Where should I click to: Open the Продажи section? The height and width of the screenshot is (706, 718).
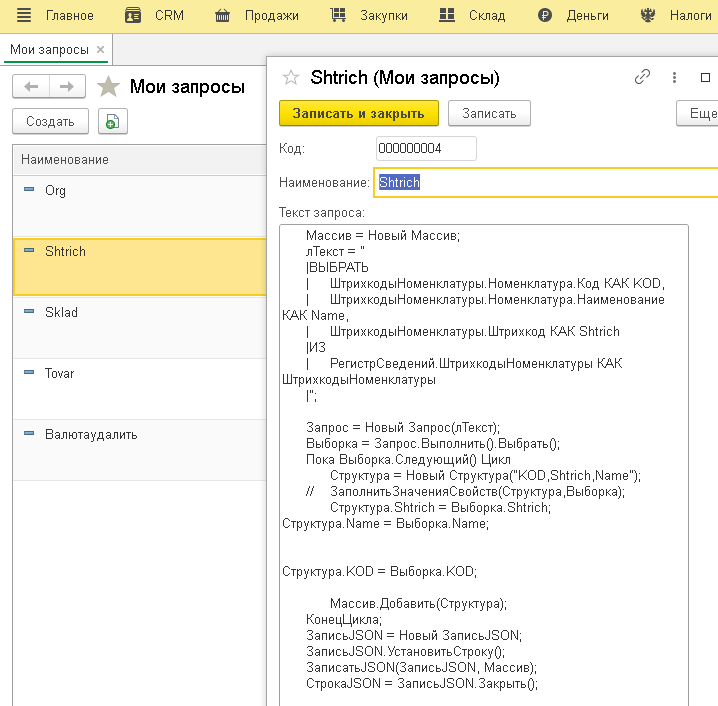click(x=272, y=16)
